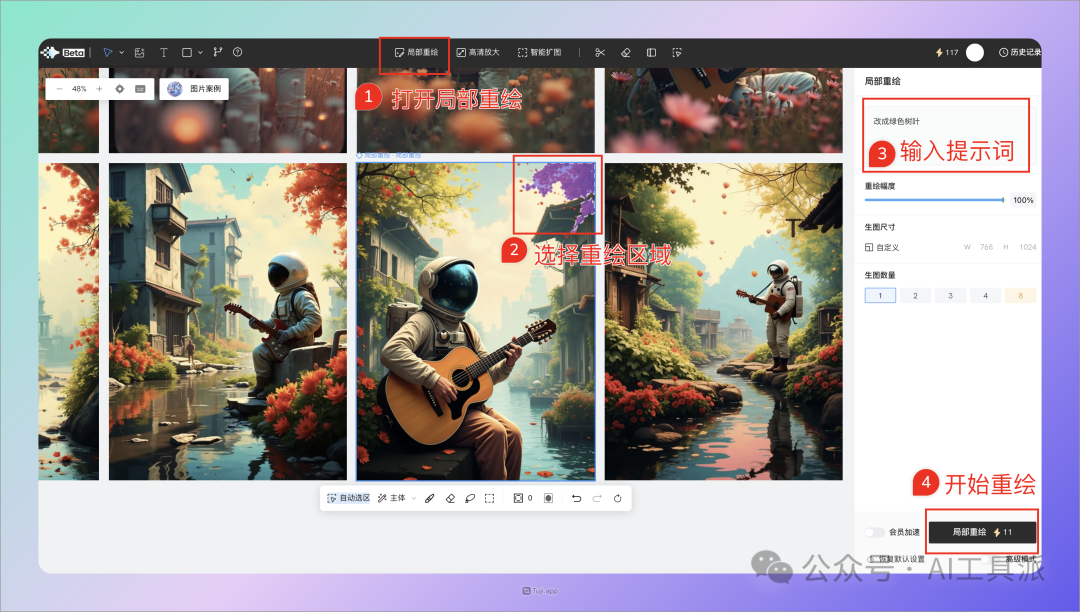Screen dimensions: 1080x612
Task: Click the Scissors cut icon
Action: [600, 52]
